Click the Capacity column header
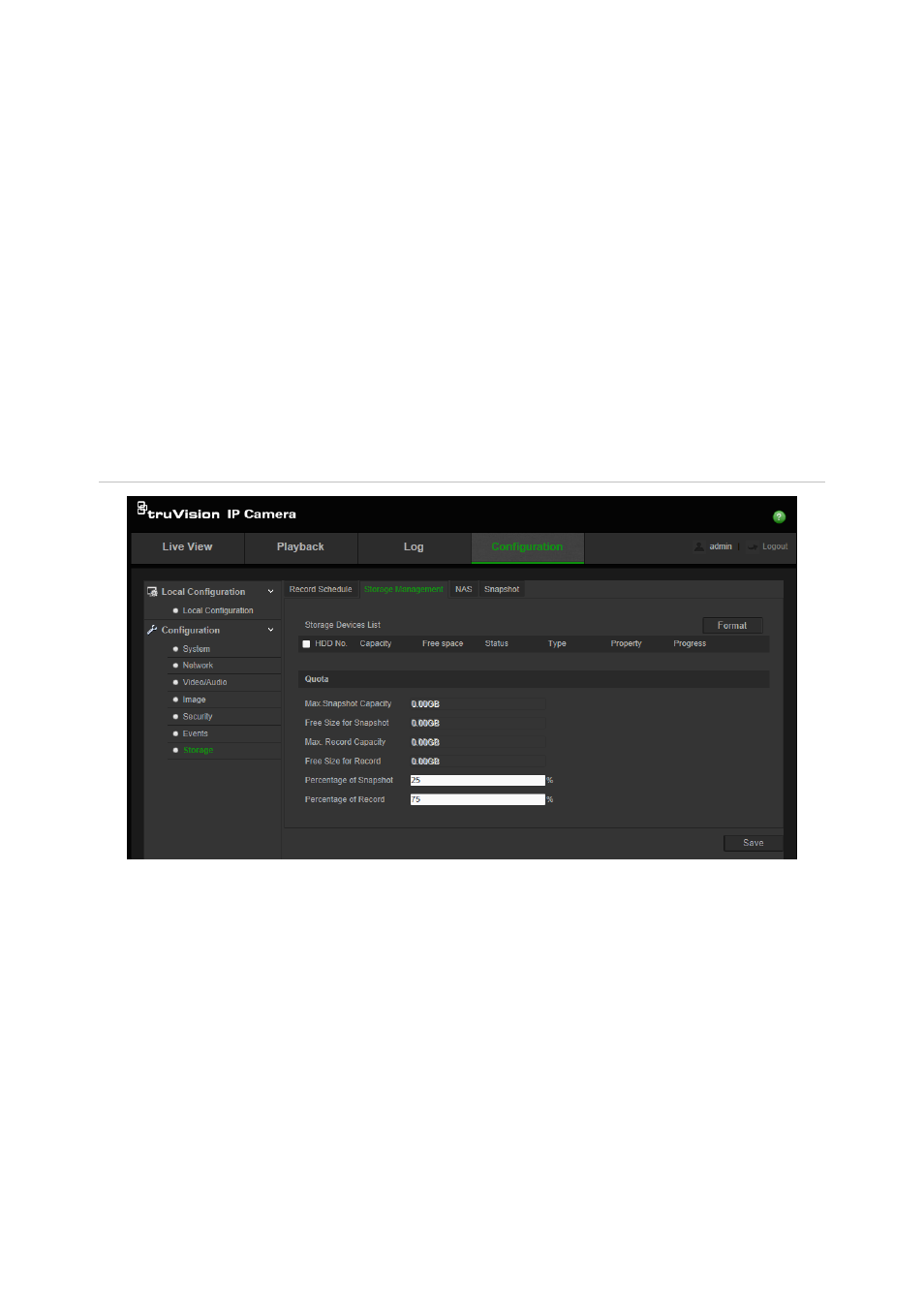This screenshot has height=1307, width=924. point(376,643)
